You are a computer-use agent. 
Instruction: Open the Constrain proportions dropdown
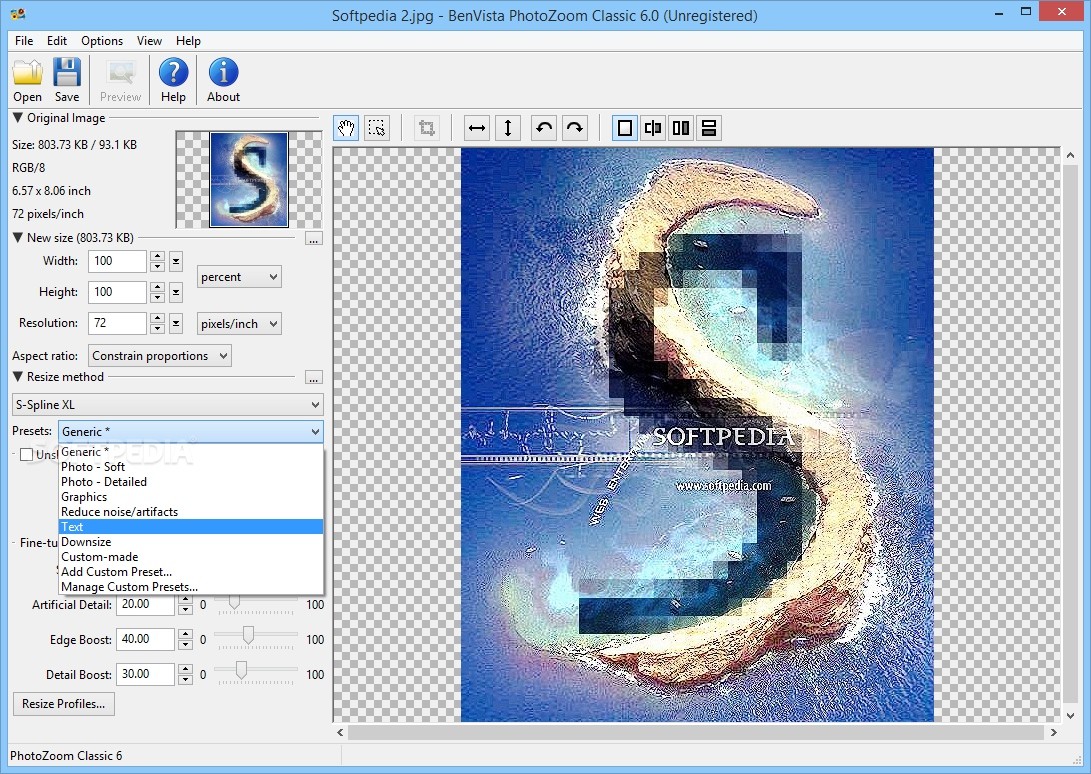[x=159, y=356]
